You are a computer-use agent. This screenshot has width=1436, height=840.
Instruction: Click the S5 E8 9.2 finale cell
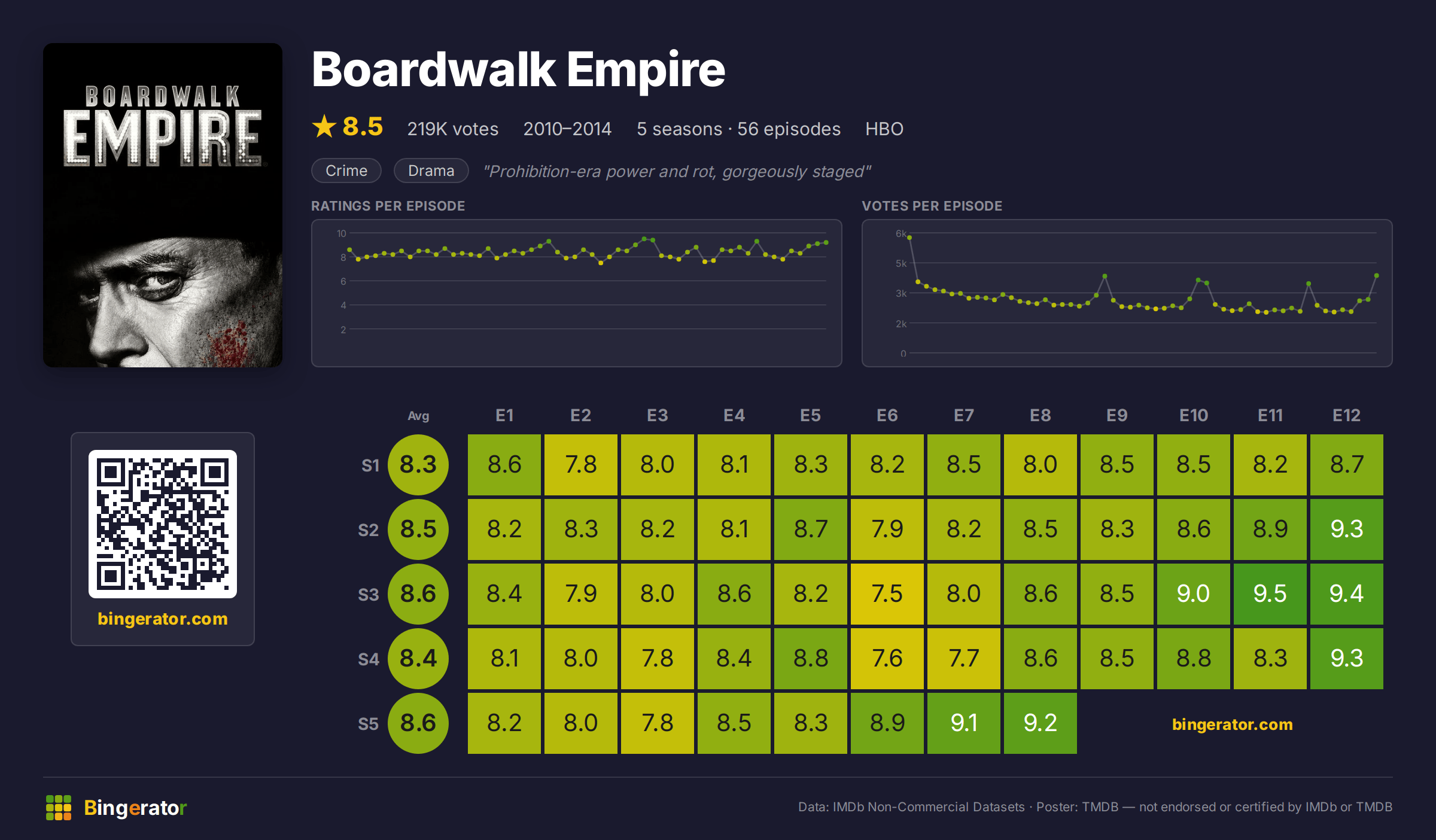coord(1041,723)
